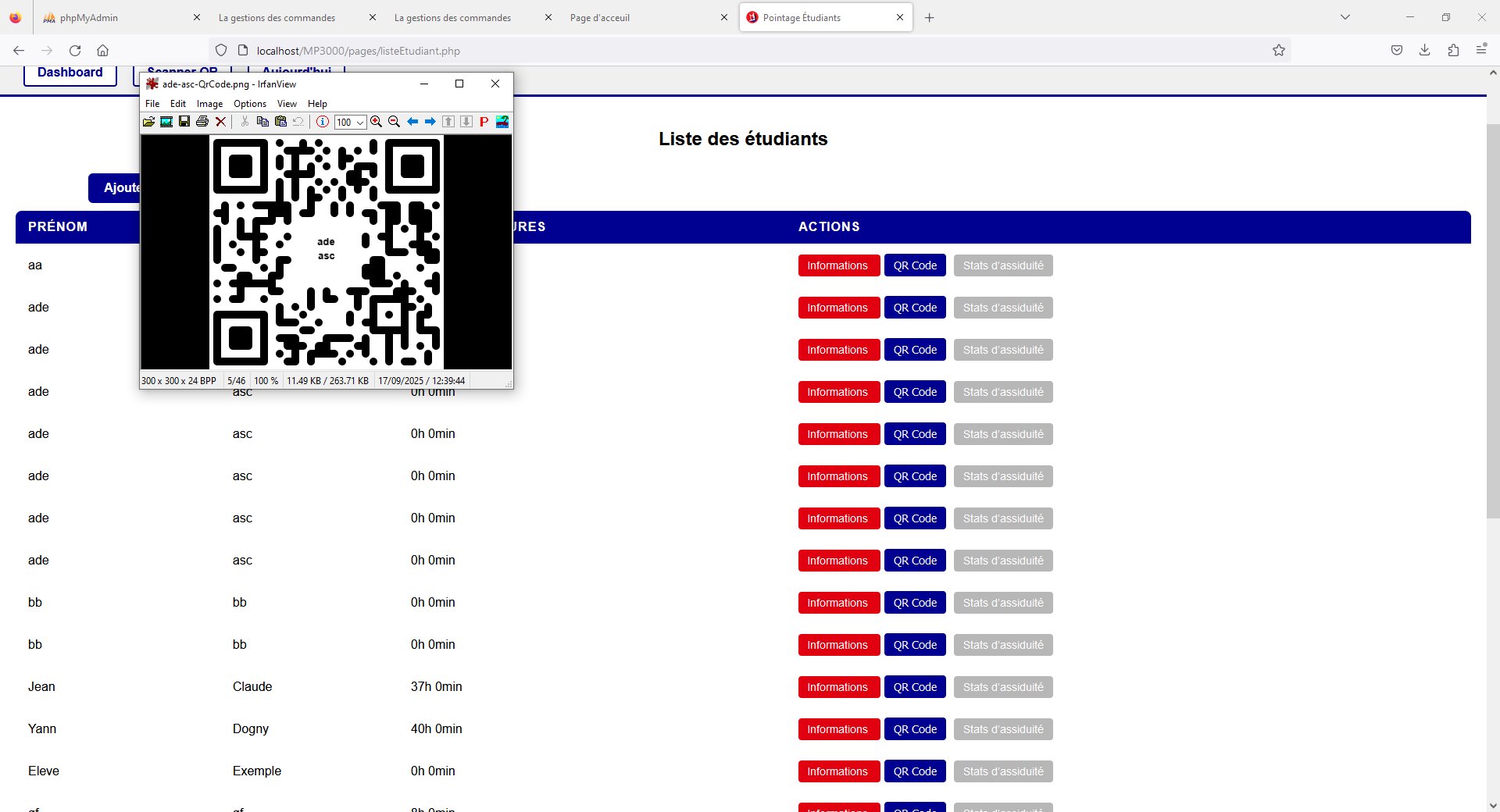Open Firefox downloads panel
The width and height of the screenshot is (1500, 812).
click(x=1425, y=50)
